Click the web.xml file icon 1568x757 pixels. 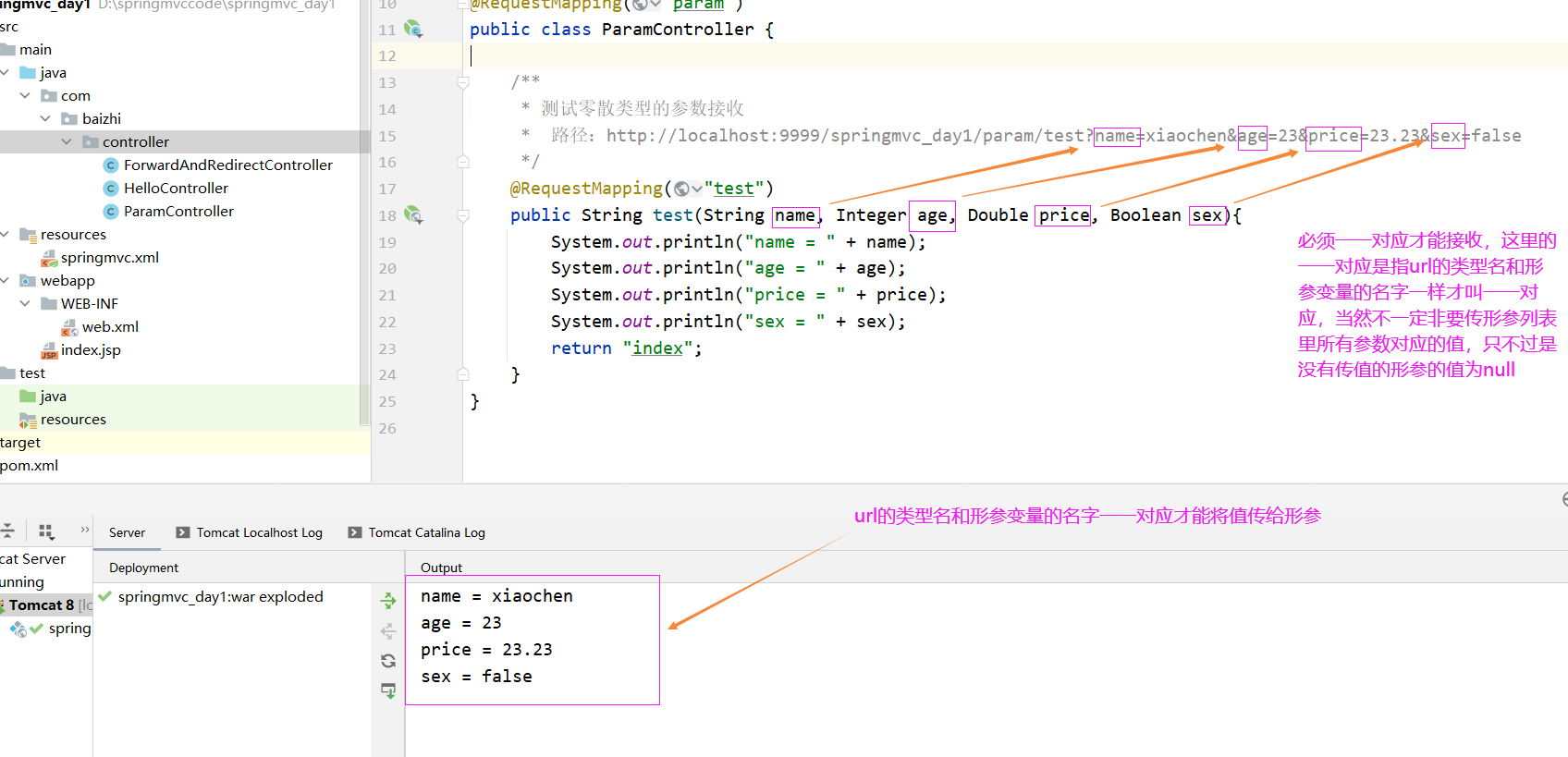69,327
